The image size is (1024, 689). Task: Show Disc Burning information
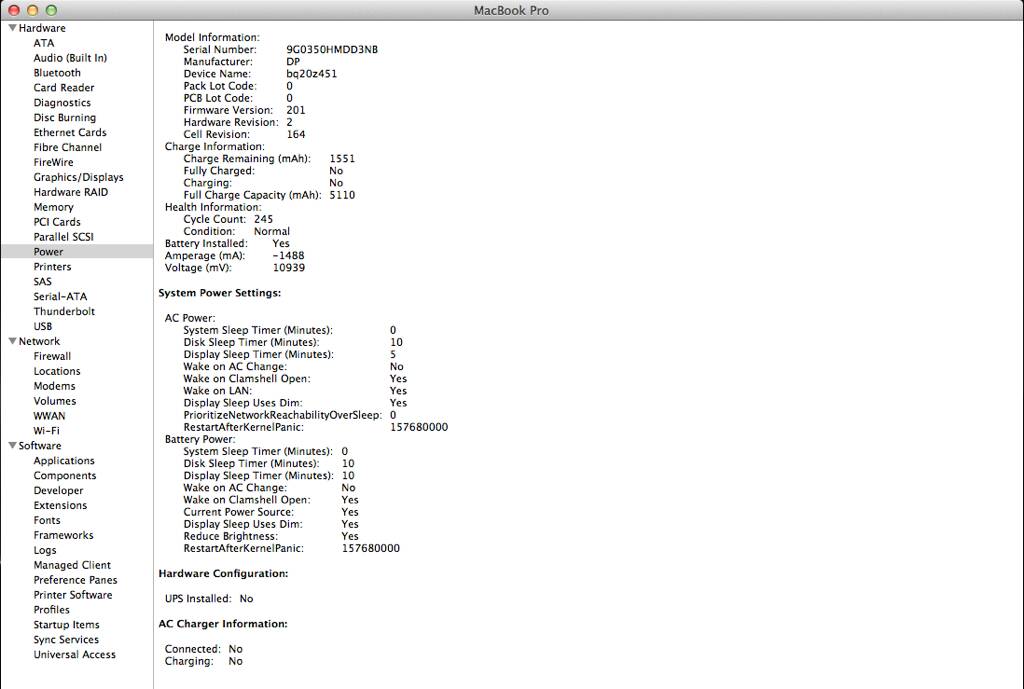65,118
